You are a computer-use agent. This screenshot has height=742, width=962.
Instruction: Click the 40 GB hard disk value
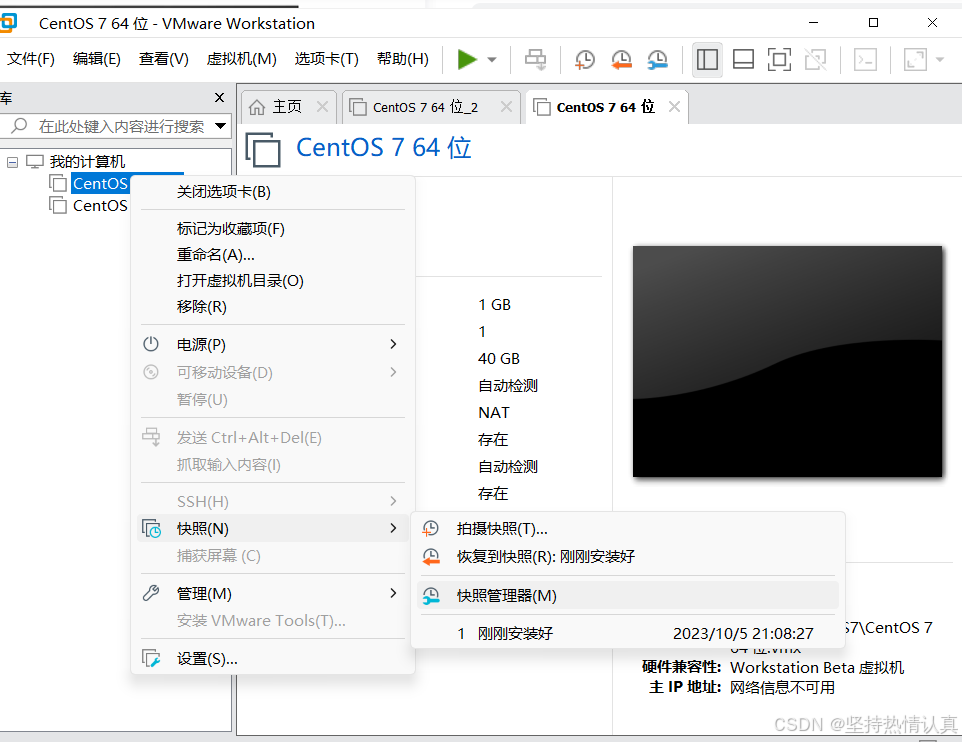coord(499,358)
